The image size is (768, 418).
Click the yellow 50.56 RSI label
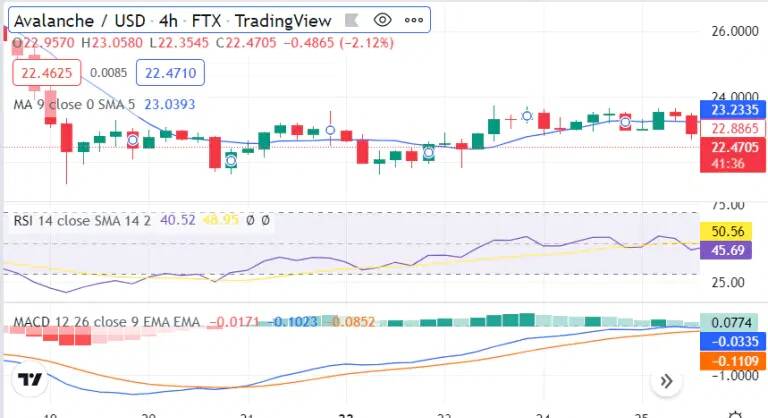(x=726, y=231)
